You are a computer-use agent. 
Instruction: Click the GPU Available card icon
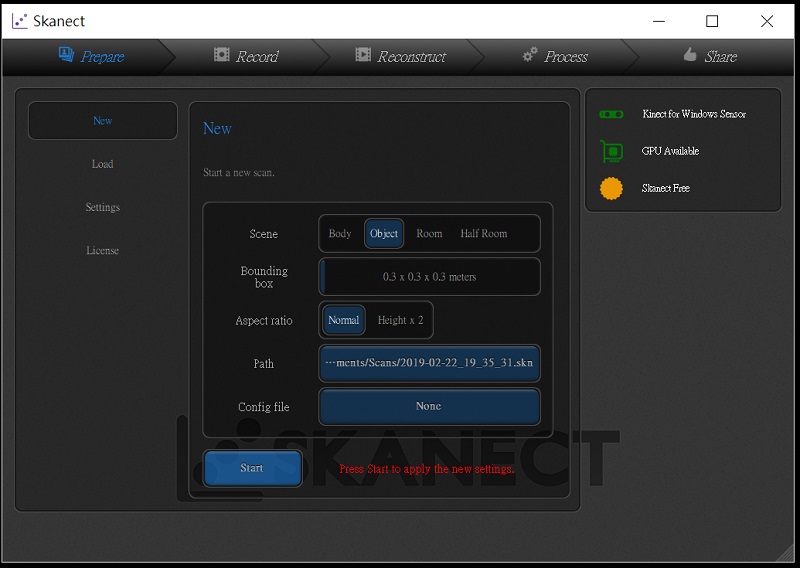[611, 151]
